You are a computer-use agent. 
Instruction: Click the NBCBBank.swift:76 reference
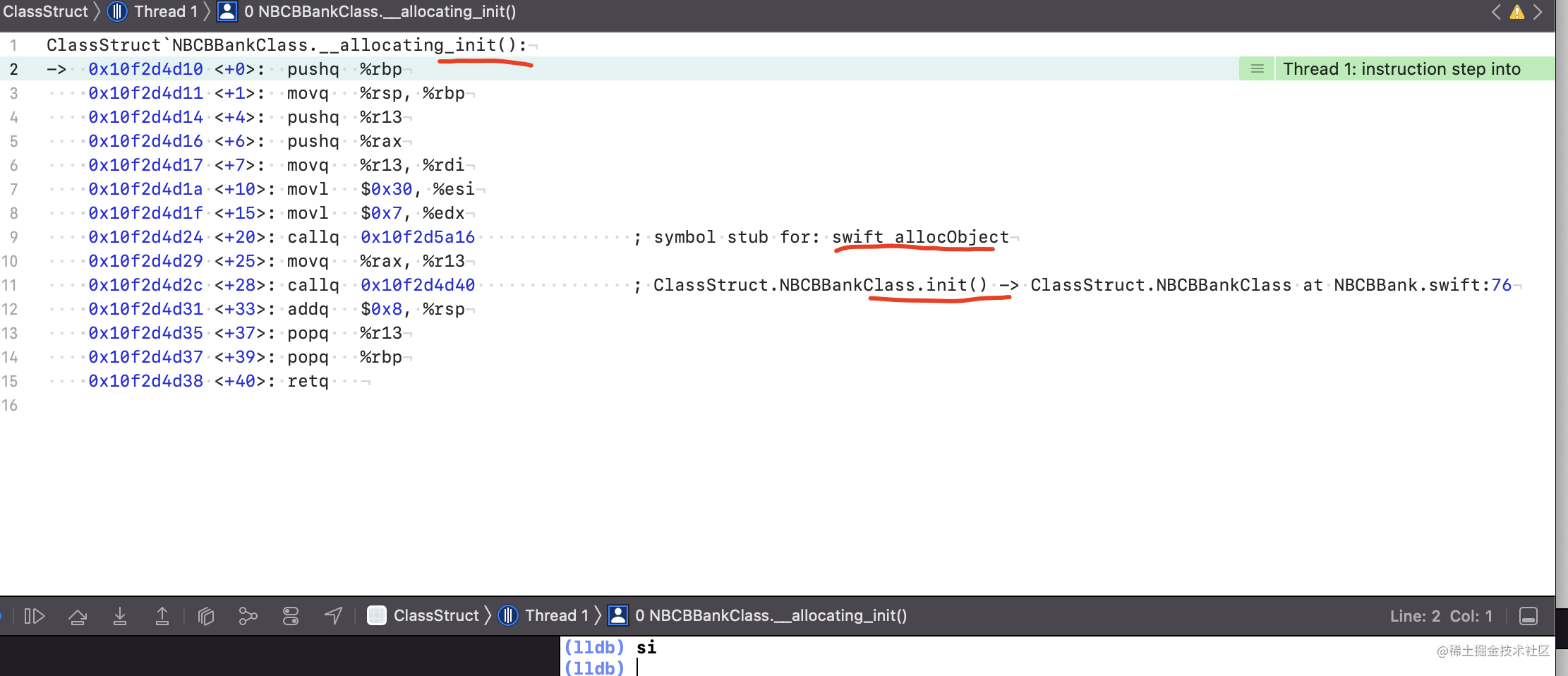pos(1423,285)
